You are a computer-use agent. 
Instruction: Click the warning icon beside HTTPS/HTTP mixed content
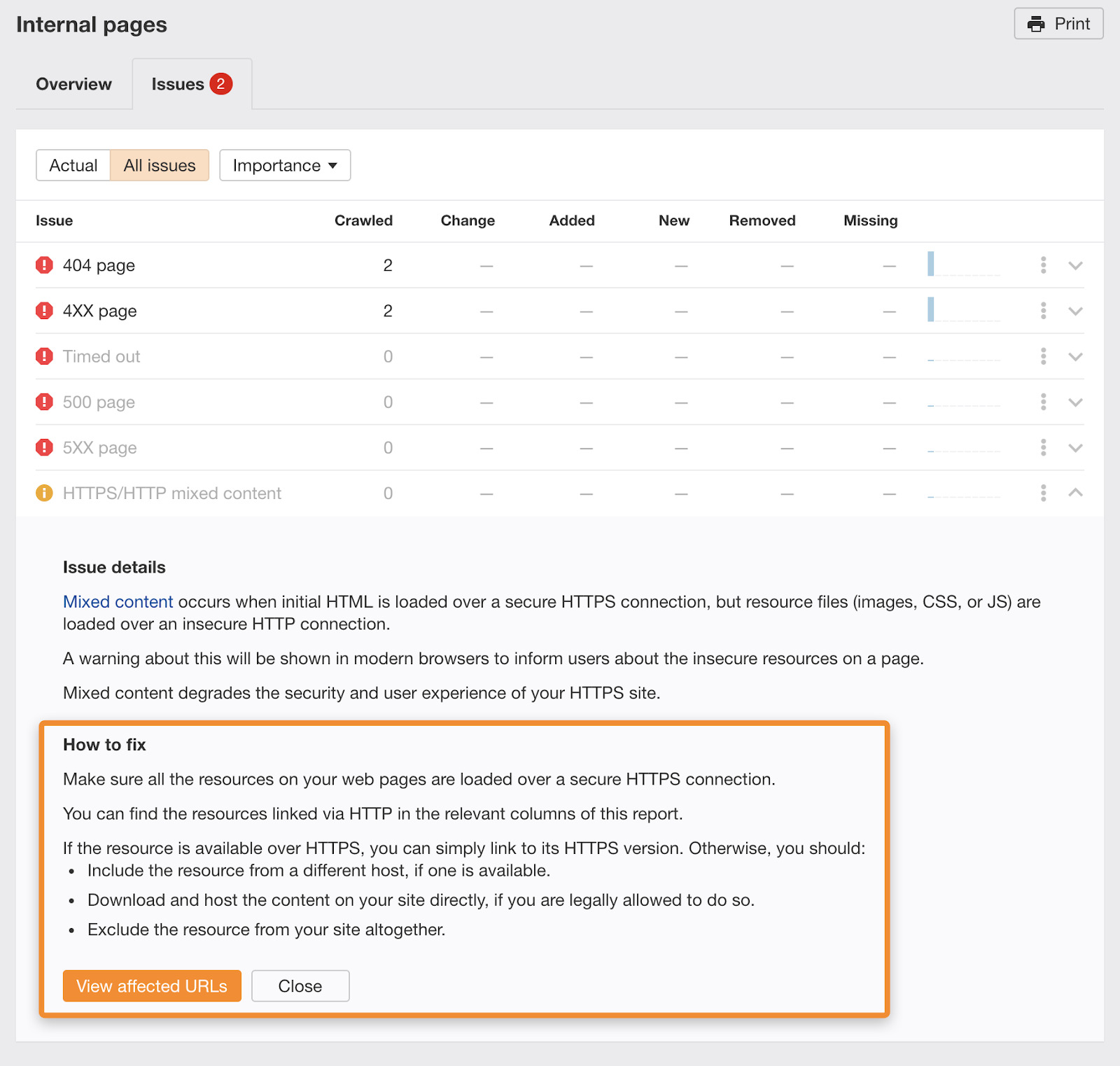tap(43, 493)
